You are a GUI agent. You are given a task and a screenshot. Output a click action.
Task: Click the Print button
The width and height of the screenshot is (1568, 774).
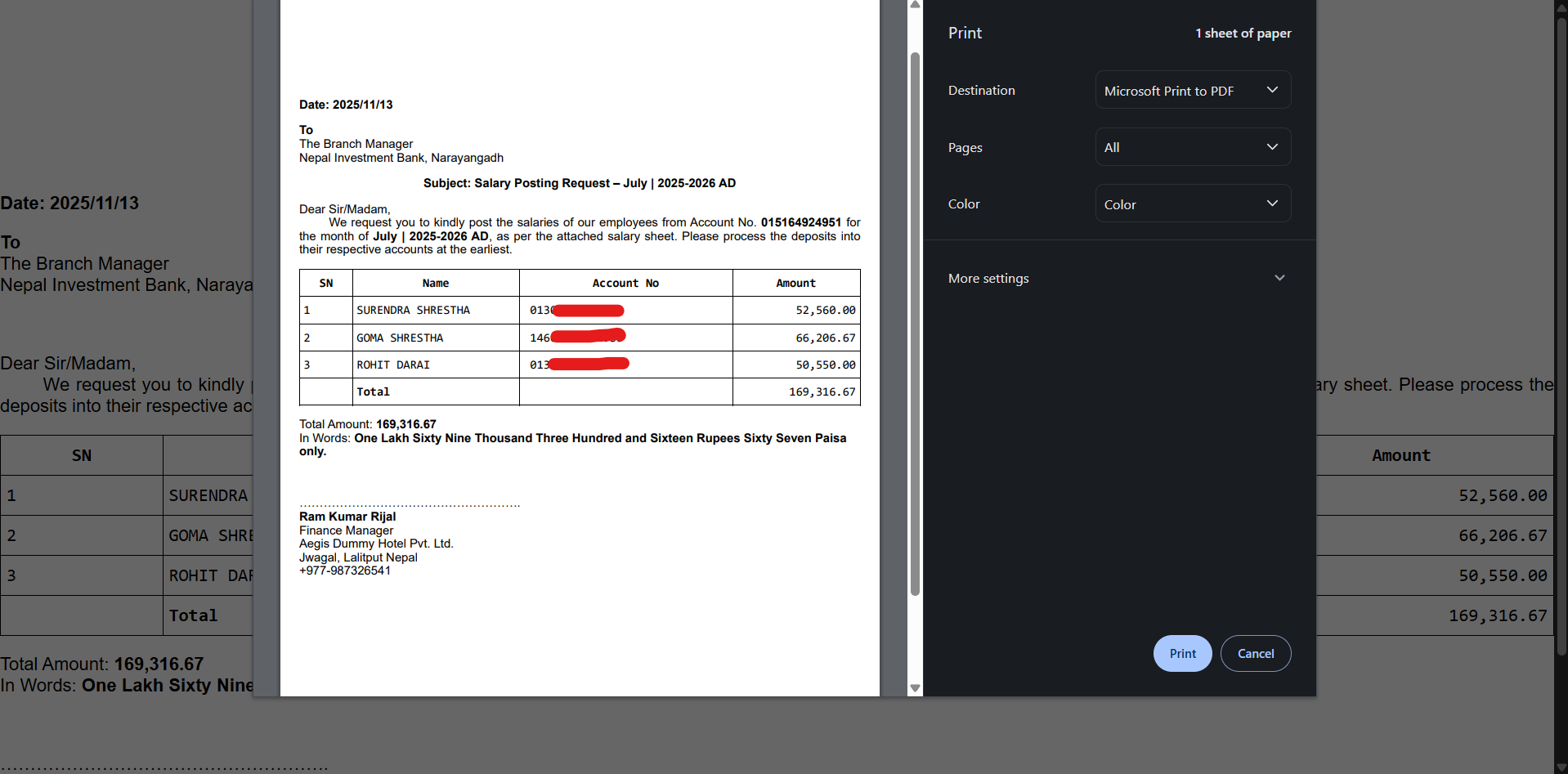1182,654
